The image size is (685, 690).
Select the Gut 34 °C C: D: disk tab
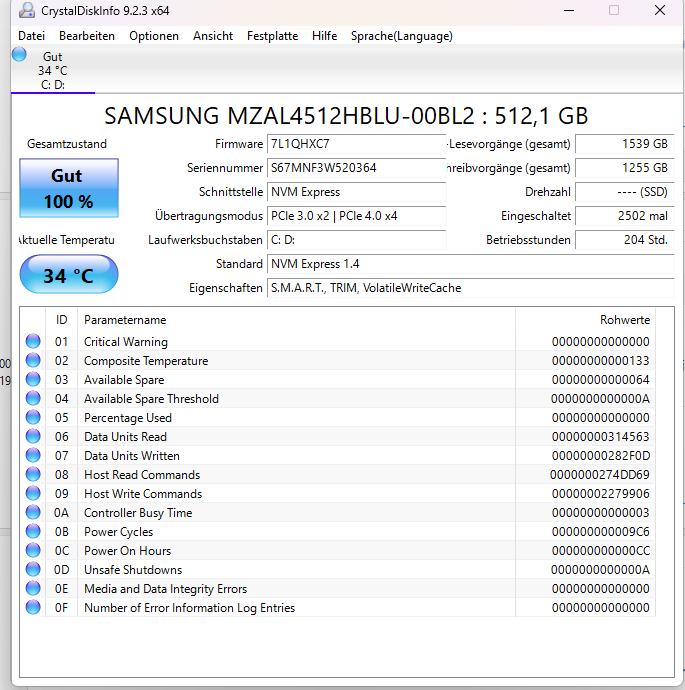53,70
